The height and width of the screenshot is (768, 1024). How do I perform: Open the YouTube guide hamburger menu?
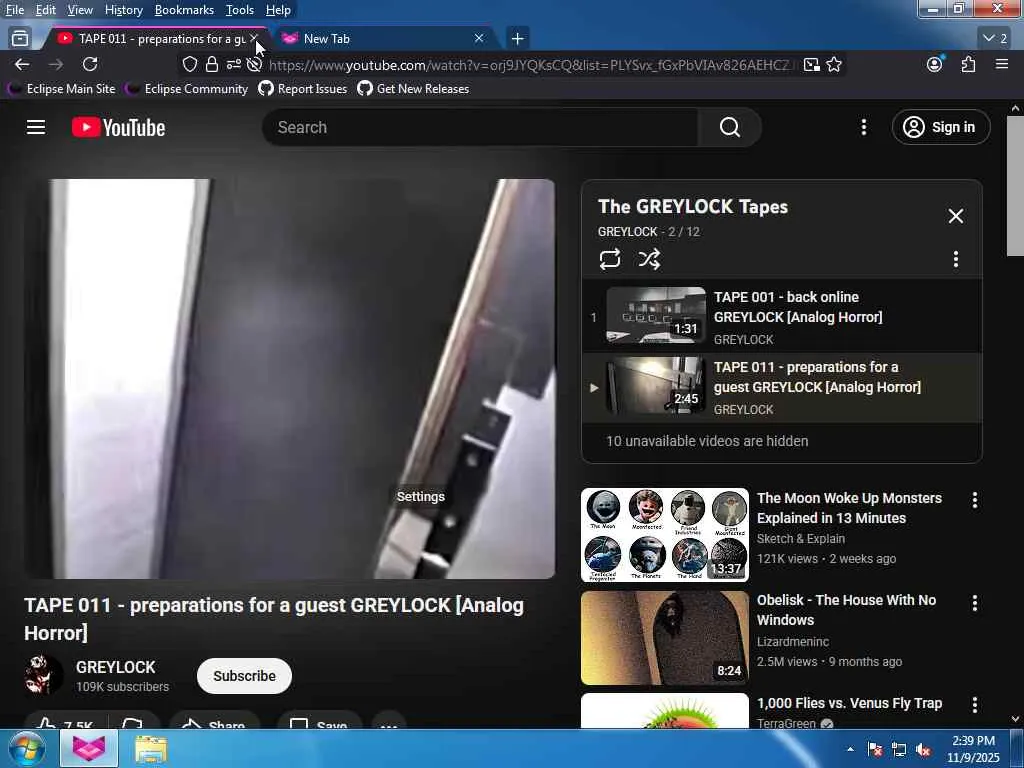coord(36,127)
